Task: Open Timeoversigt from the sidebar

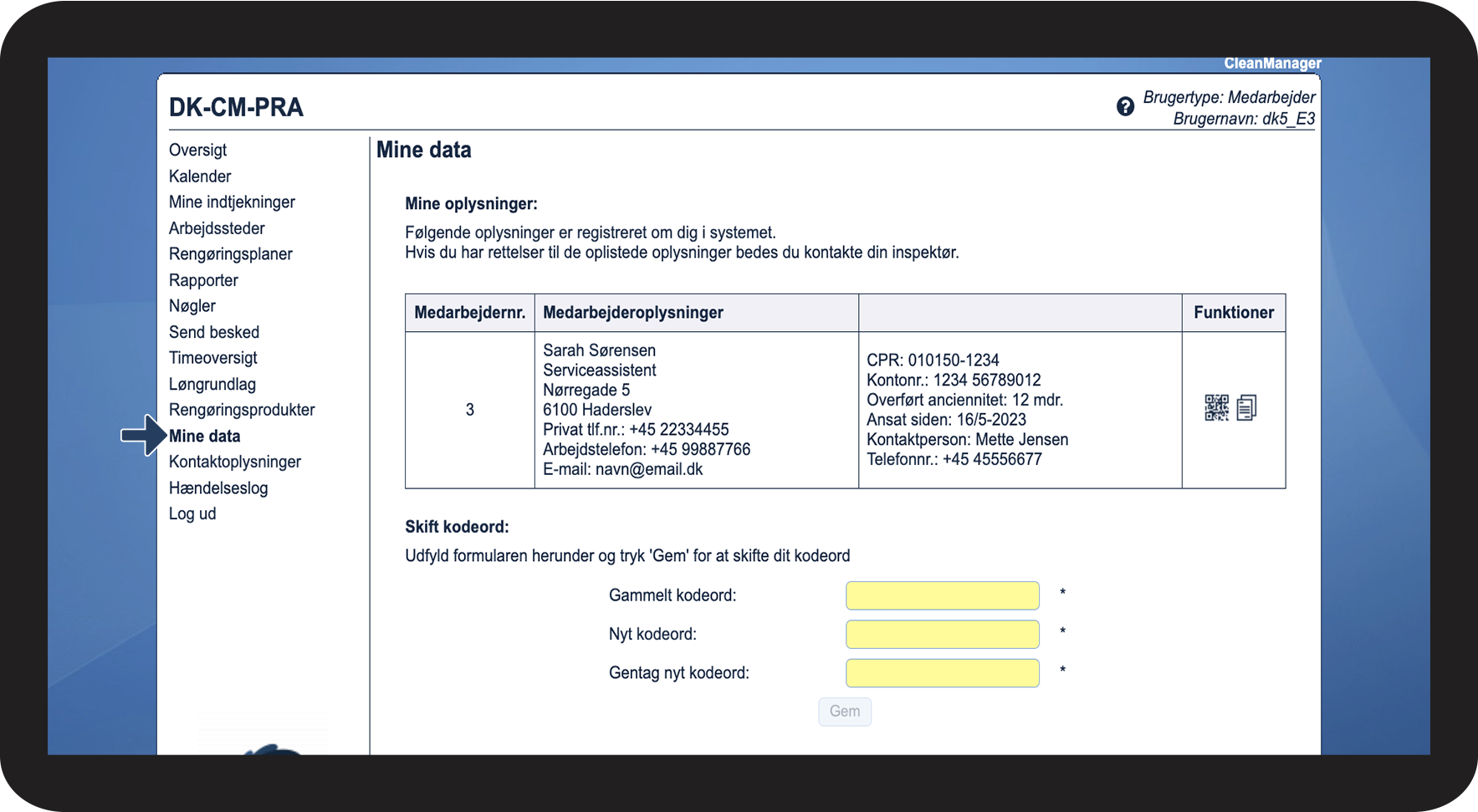Action: (213, 358)
